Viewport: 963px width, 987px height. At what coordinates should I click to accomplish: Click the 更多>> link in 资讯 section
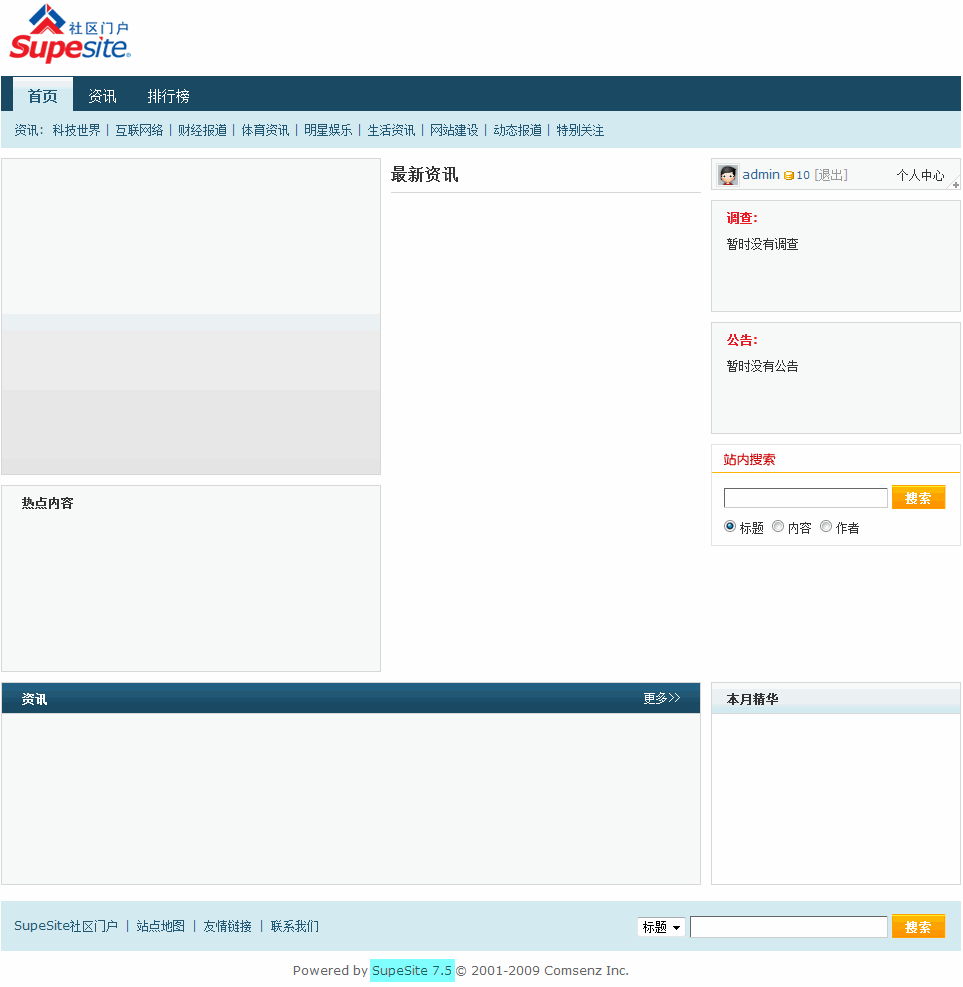tap(661, 698)
